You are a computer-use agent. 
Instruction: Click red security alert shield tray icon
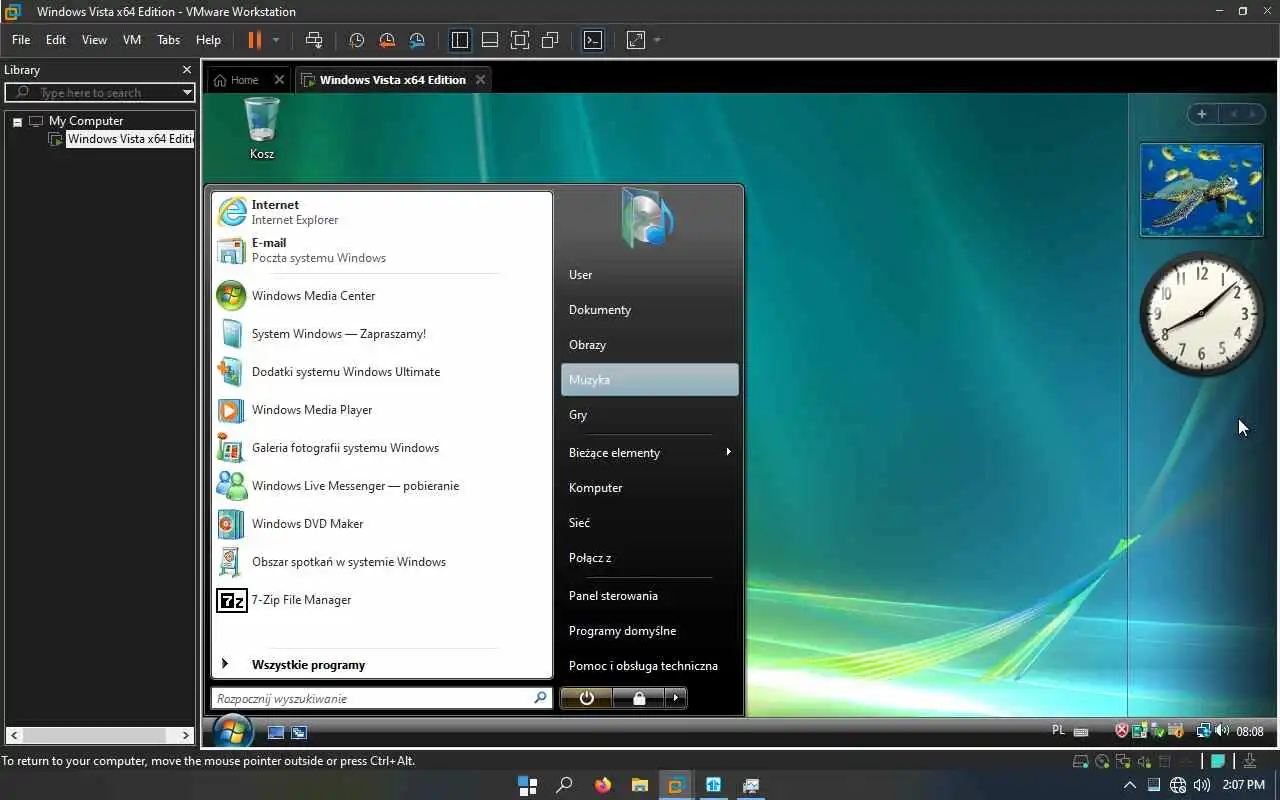[1122, 731]
